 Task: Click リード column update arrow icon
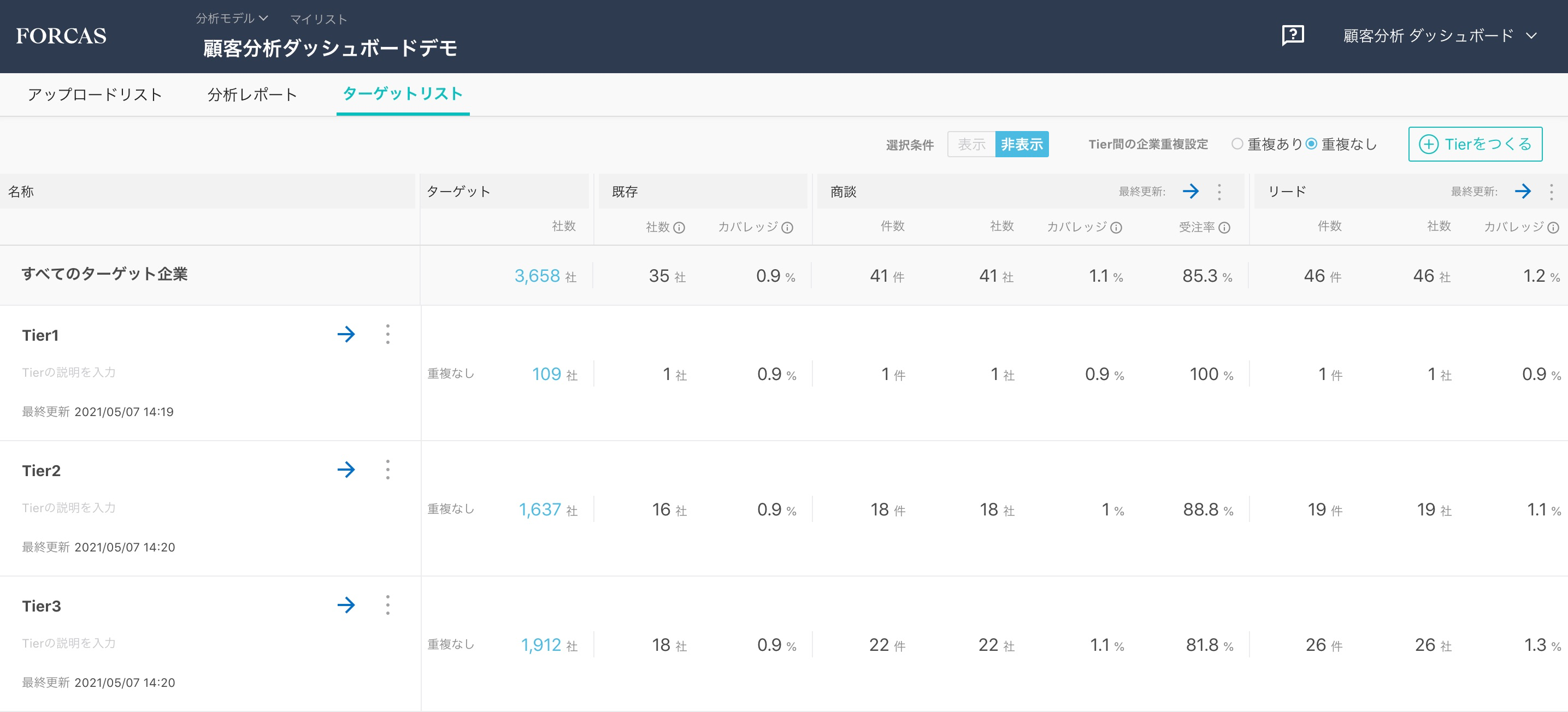(1522, 192)
